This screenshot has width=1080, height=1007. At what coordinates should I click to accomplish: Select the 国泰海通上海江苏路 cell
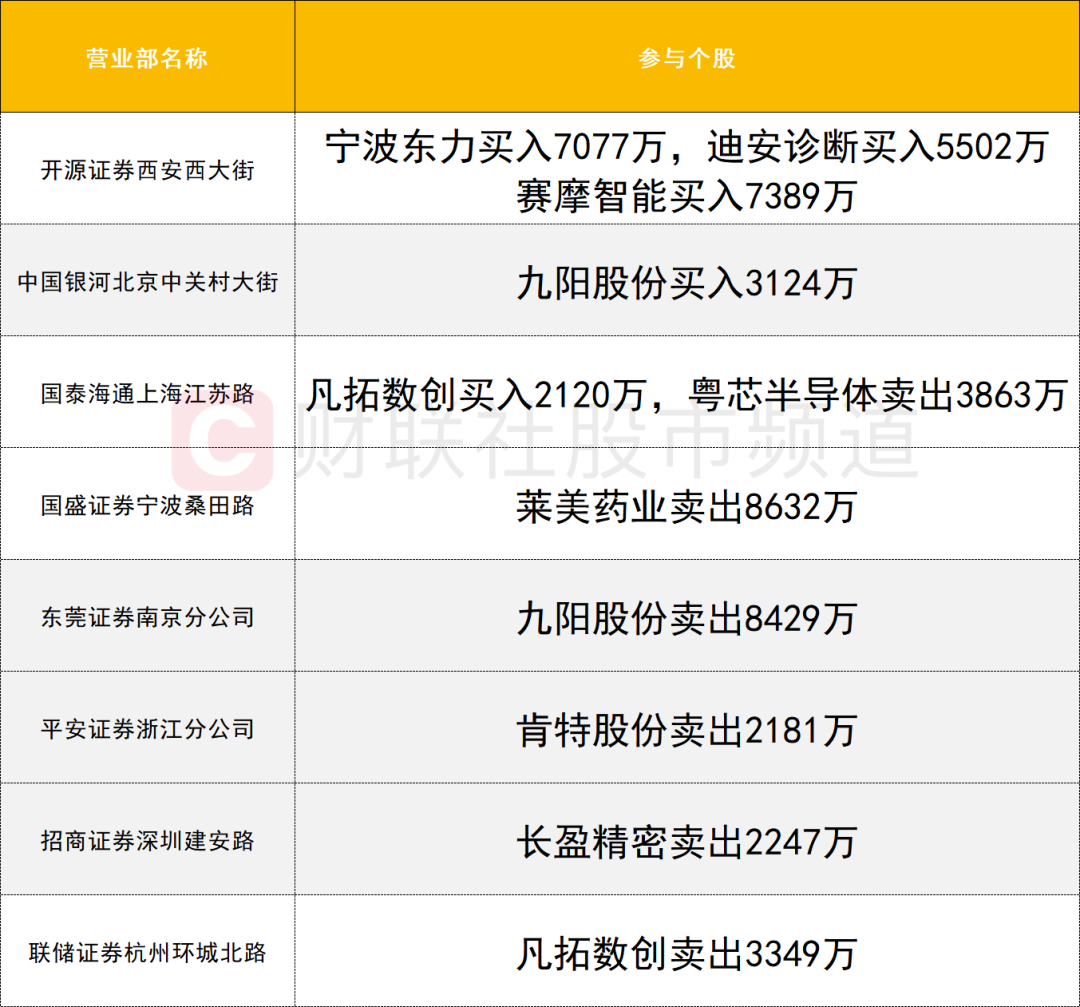[x=147, y=393]
